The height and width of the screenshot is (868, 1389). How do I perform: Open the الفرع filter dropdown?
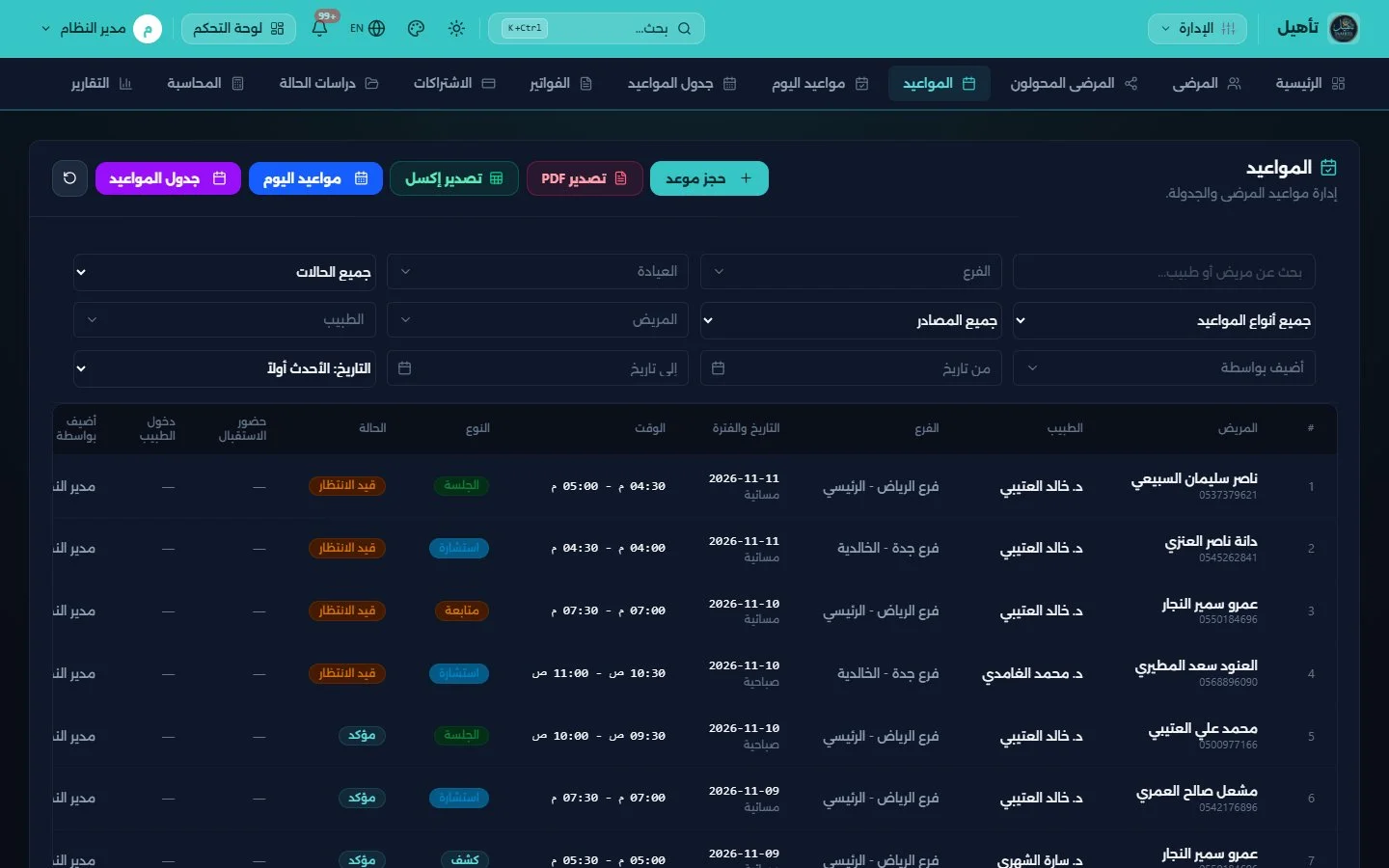pos(851,272)
